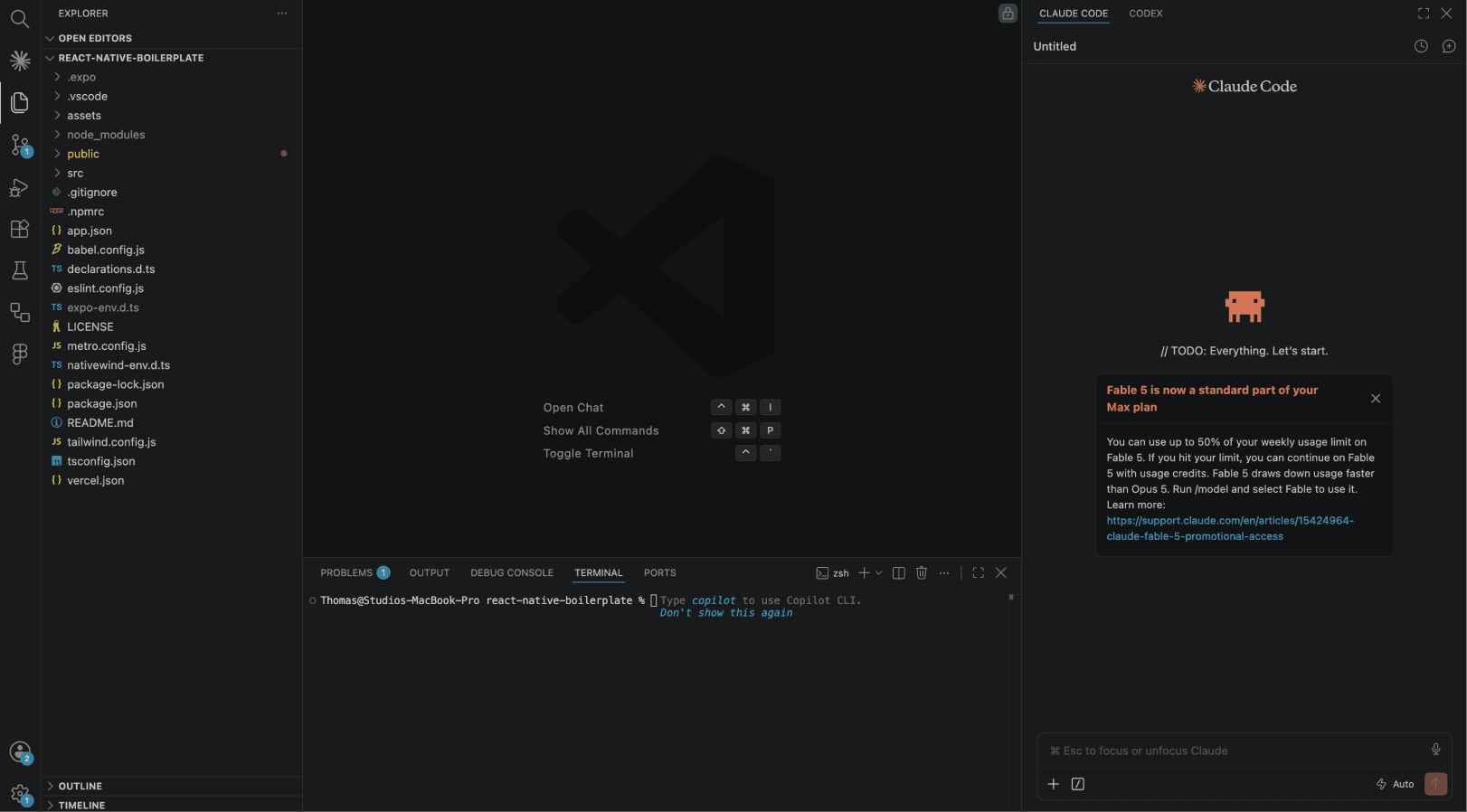This screenshot has height=812, width=1467.
Task: Add a new terminal with plus icon
Action: [x=864, y=573]
